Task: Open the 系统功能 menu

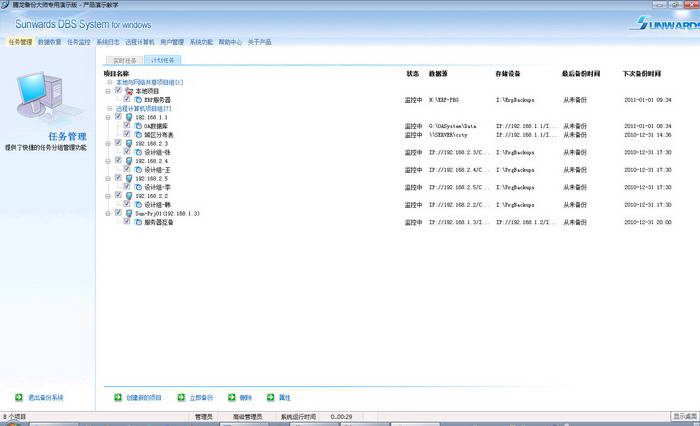Action: tap(201, 42)
